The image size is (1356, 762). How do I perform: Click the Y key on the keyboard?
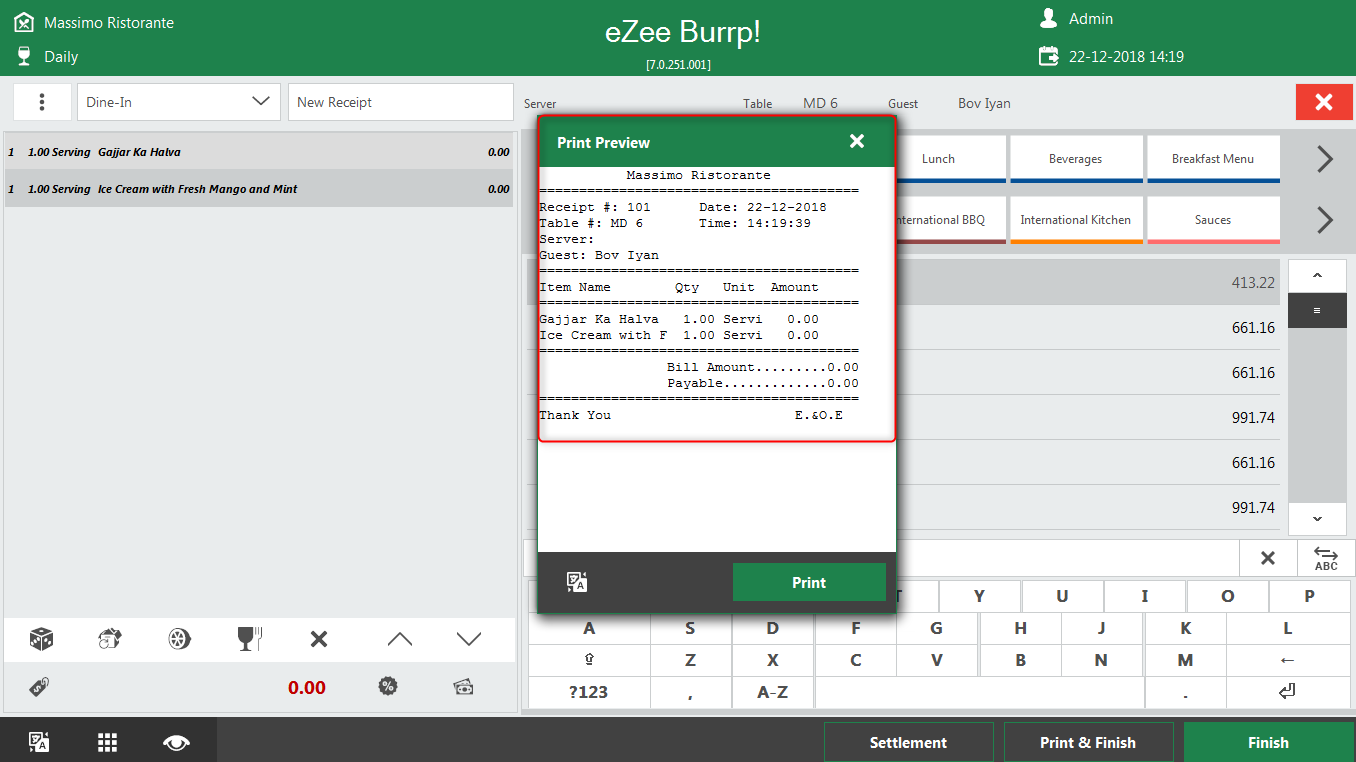979,596
